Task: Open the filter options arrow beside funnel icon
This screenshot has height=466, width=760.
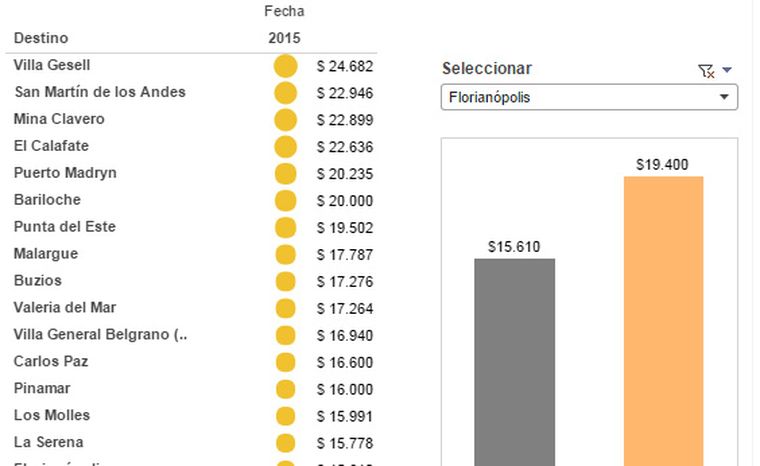Action: (727, 70)
